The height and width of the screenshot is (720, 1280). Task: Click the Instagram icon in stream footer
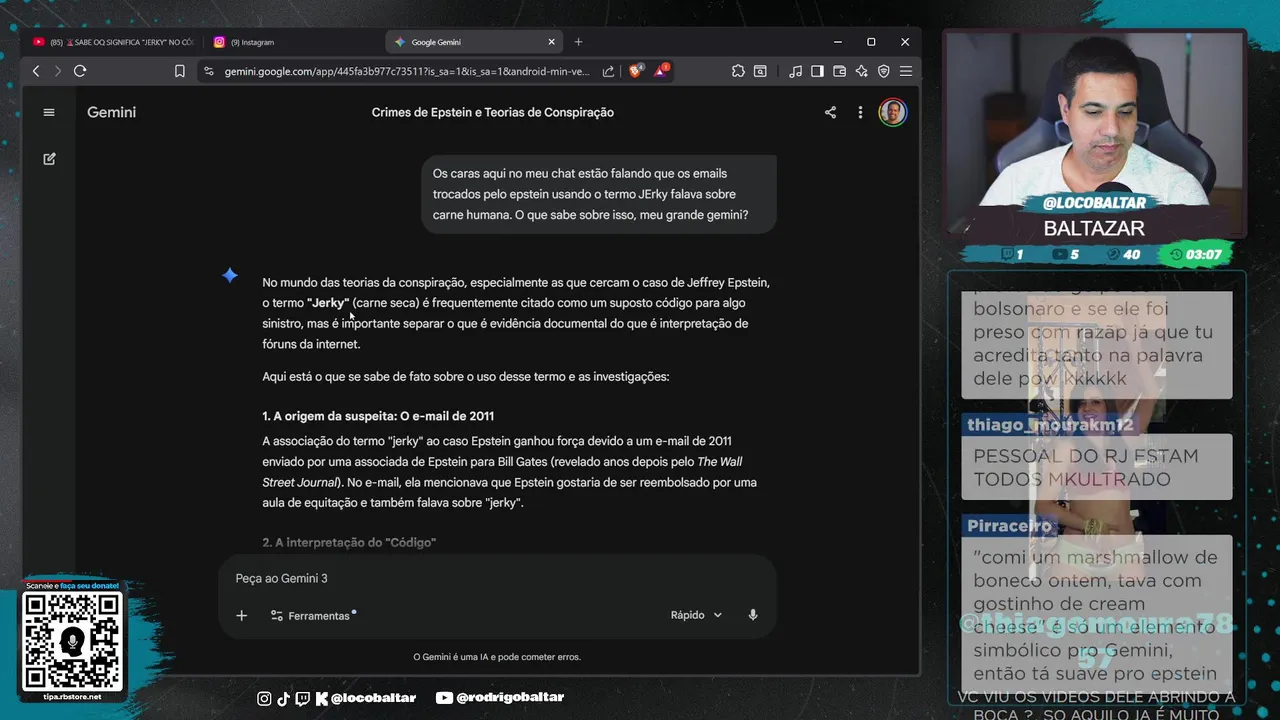click(264, 698)
